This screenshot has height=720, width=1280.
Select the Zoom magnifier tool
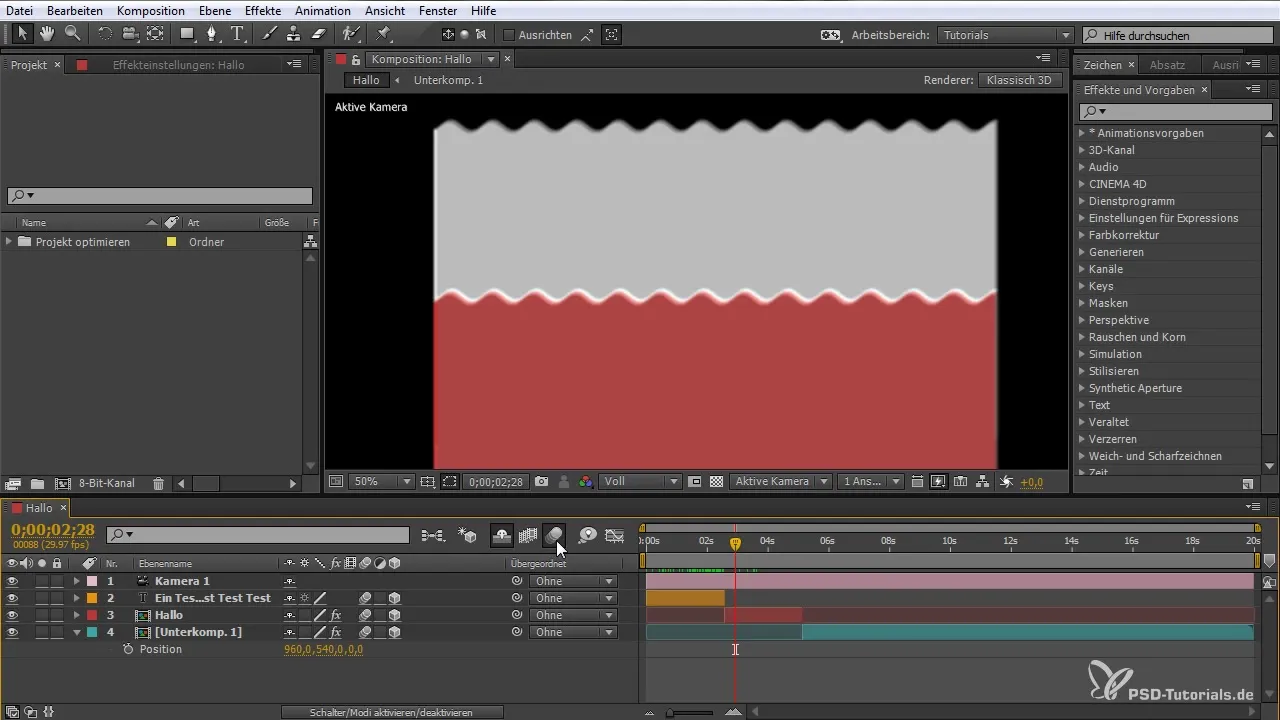click(72, 34)
